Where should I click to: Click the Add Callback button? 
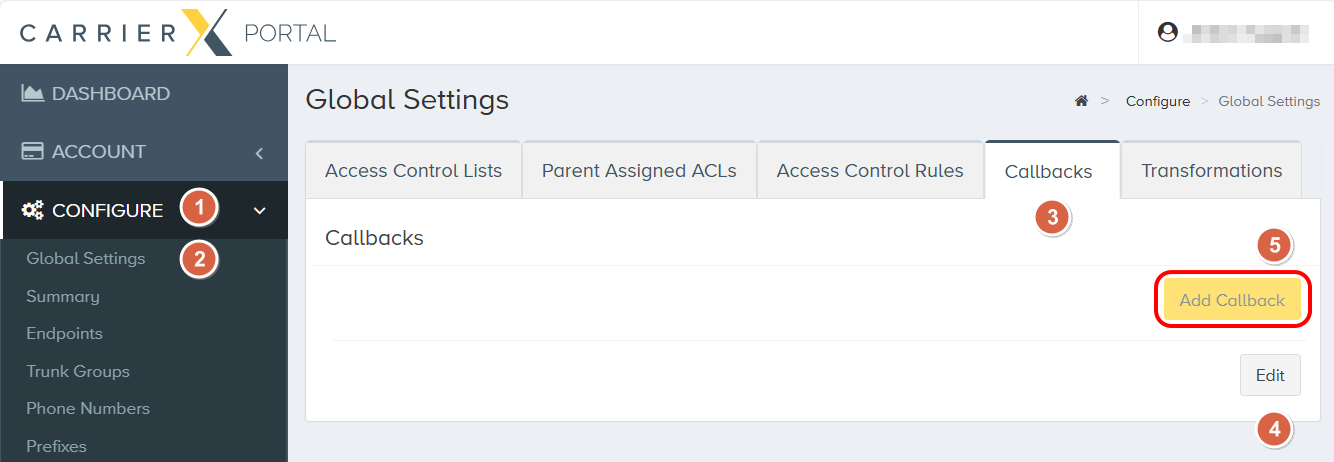pos(1232,300)
